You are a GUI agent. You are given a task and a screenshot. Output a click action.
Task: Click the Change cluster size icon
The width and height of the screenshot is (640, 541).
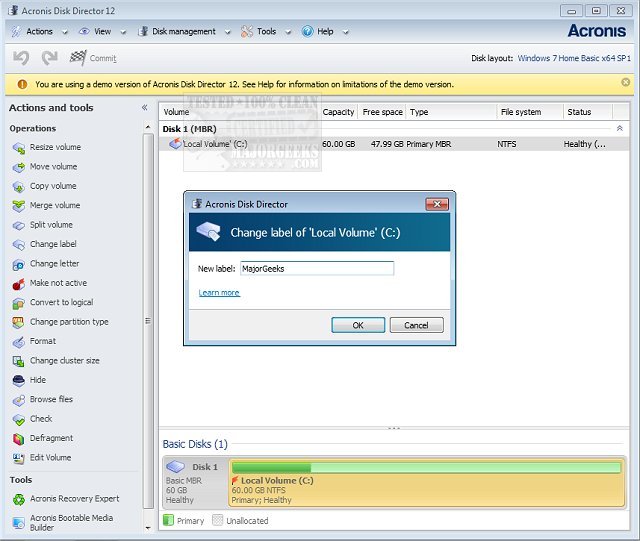[19, 361]
